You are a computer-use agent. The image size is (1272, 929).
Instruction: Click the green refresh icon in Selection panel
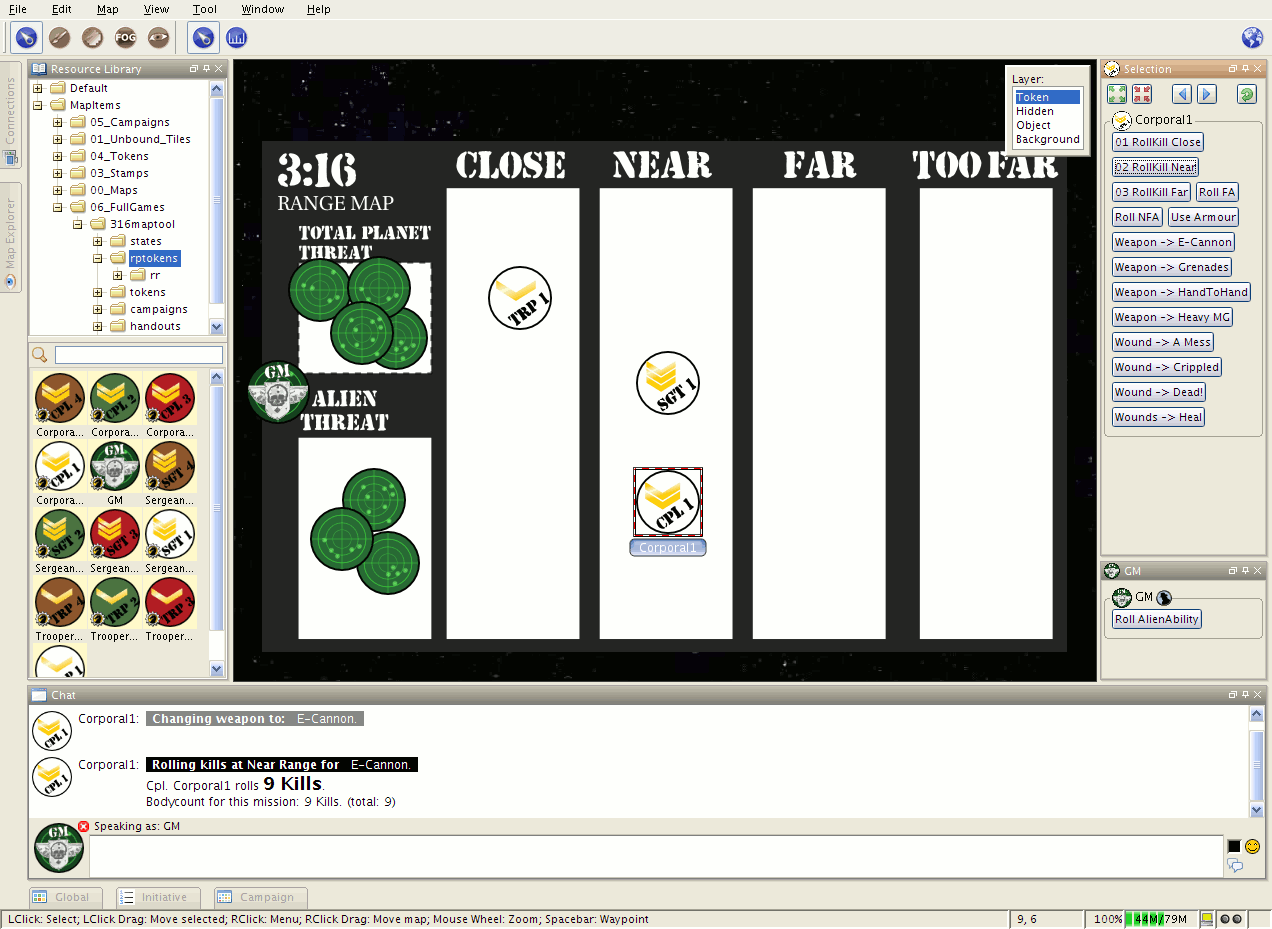click(1246, 94)
